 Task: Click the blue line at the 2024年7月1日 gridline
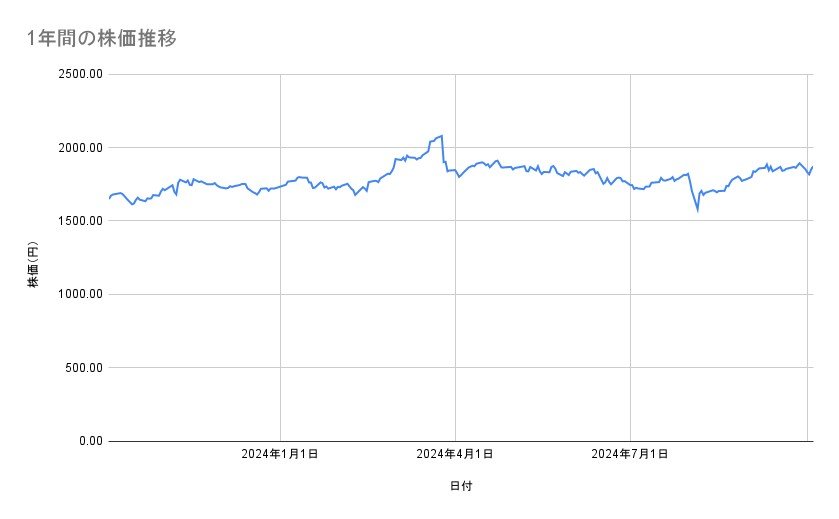[630, 185]
